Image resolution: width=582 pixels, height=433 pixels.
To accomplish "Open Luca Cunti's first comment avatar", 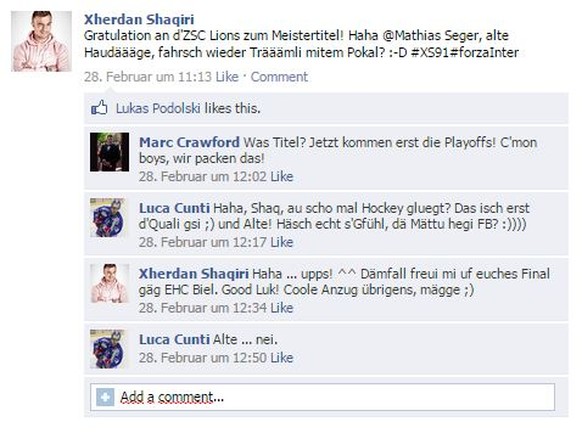I will click(x=109, y=218).
